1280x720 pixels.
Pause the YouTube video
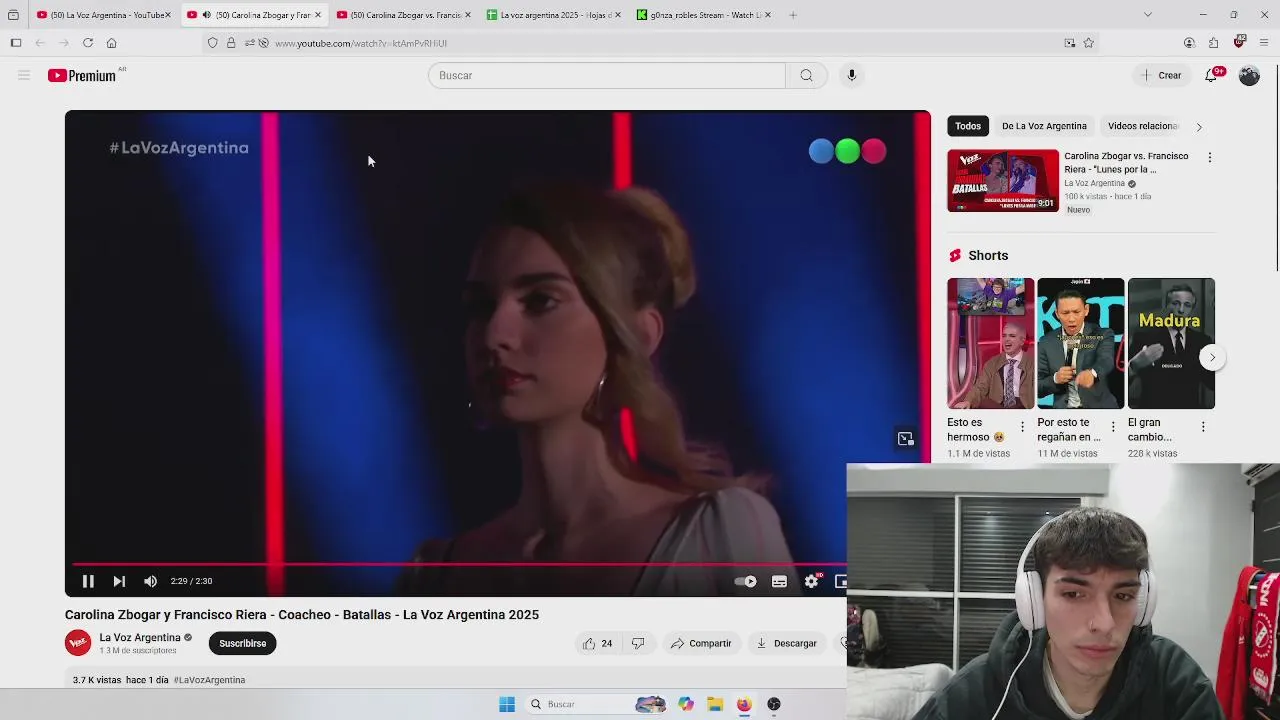pos(88,581)
